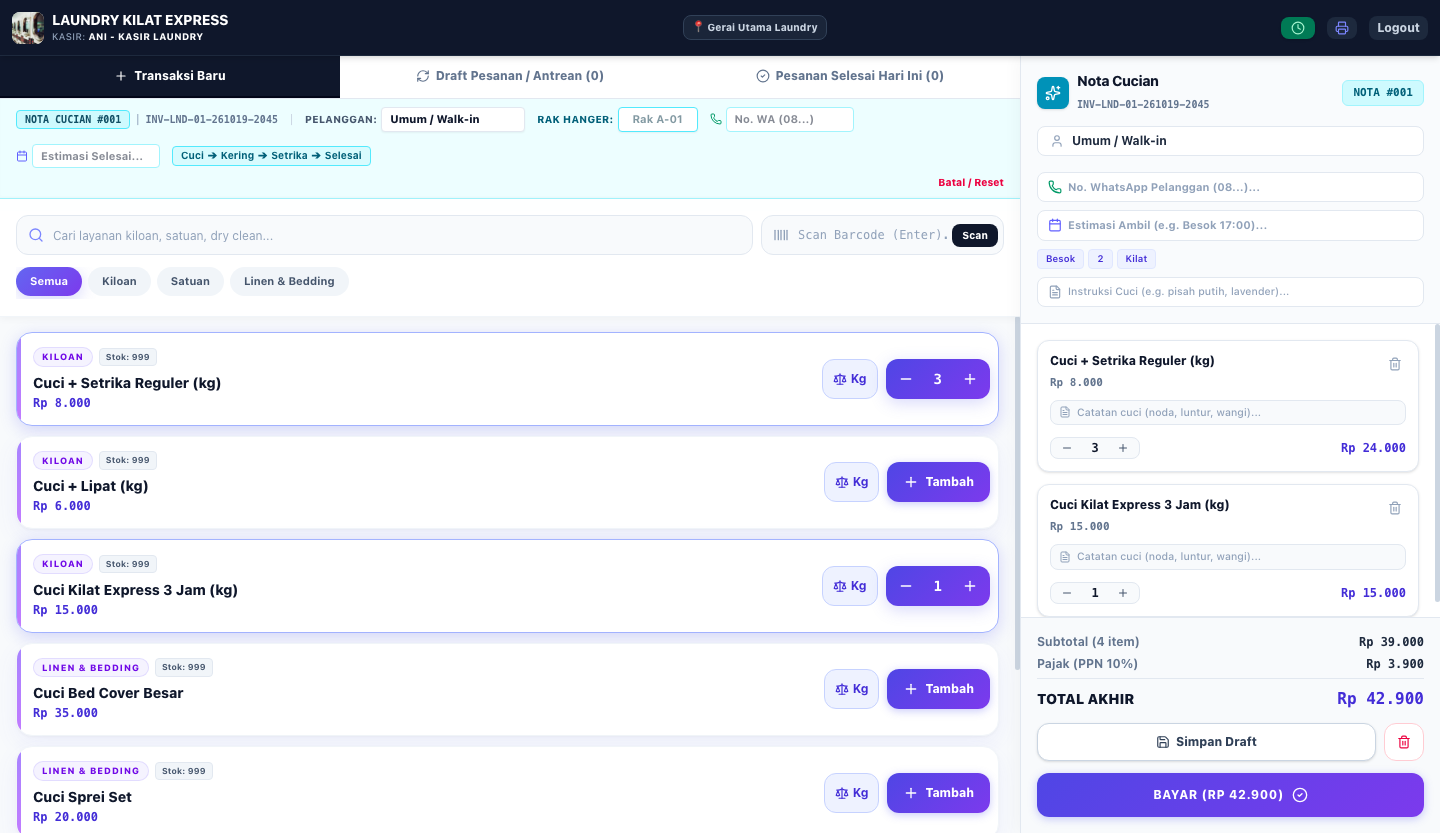
Task: Click the Batal / Reset link
Action: tap(971, 183)
